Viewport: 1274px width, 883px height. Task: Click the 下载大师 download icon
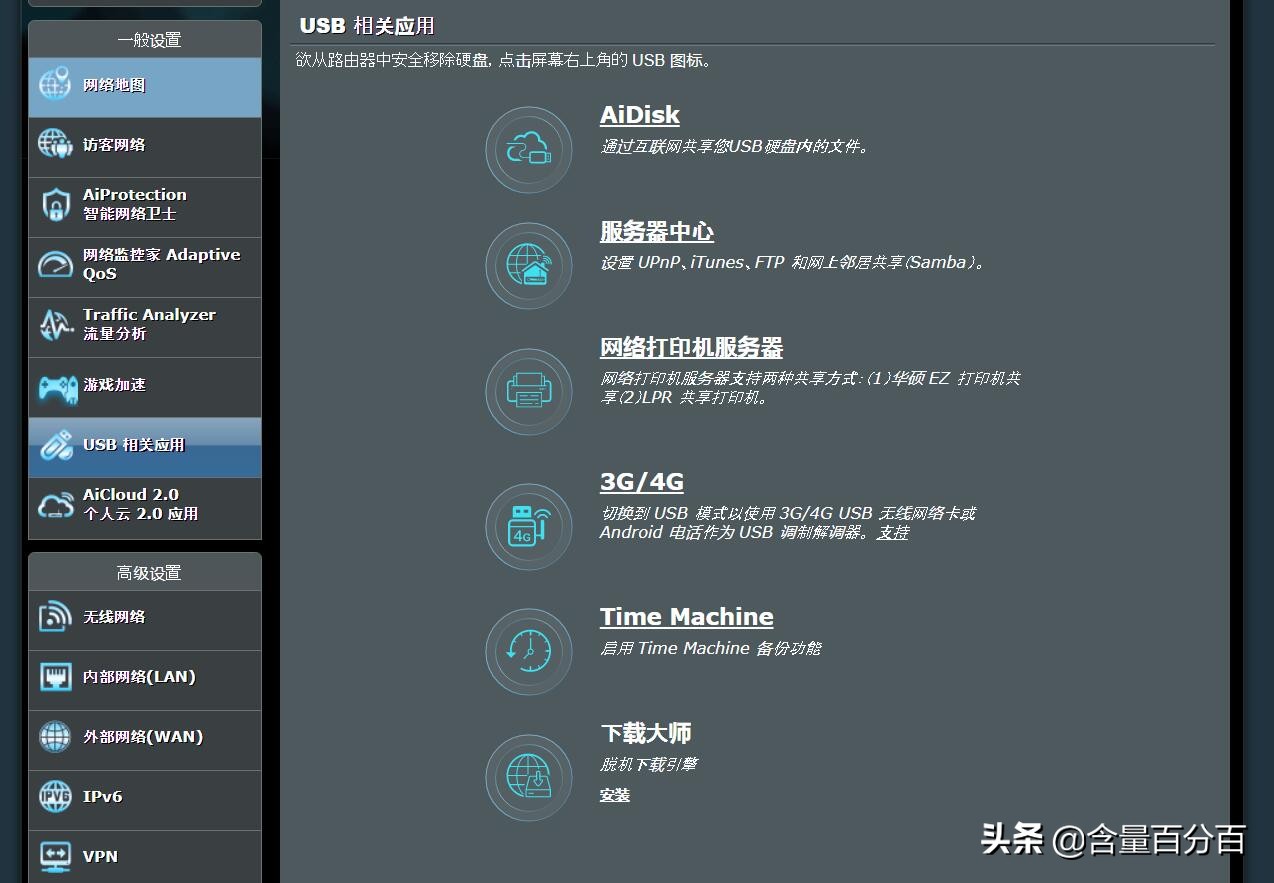tap(528, 777)
